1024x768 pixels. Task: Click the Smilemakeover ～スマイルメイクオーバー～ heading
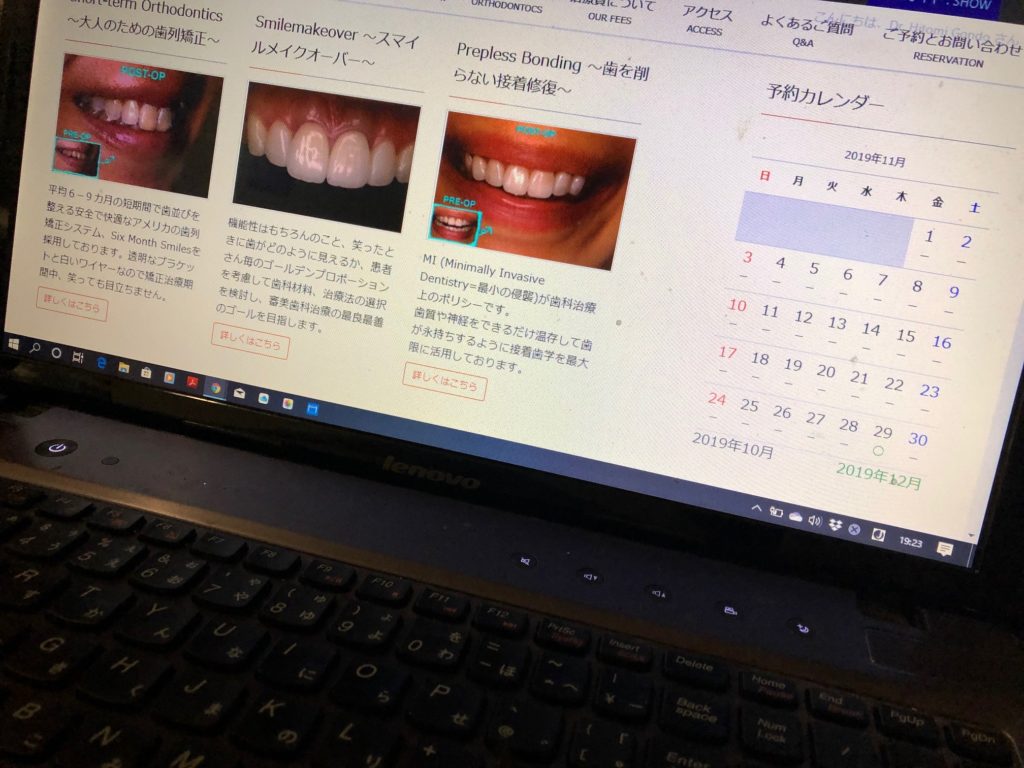point(333,42)
